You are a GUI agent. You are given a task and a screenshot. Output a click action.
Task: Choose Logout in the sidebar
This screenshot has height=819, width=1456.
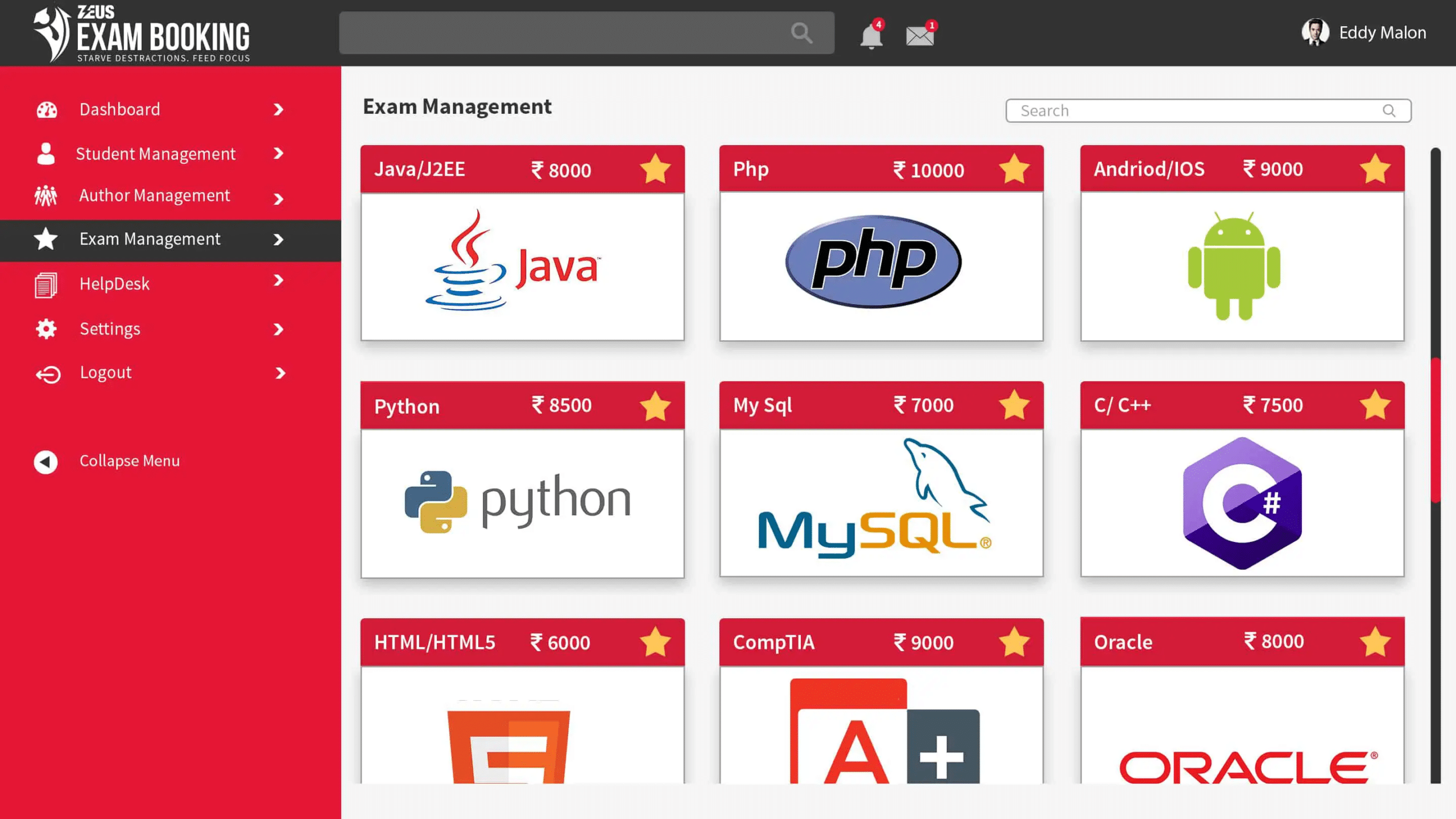[105, 373]
